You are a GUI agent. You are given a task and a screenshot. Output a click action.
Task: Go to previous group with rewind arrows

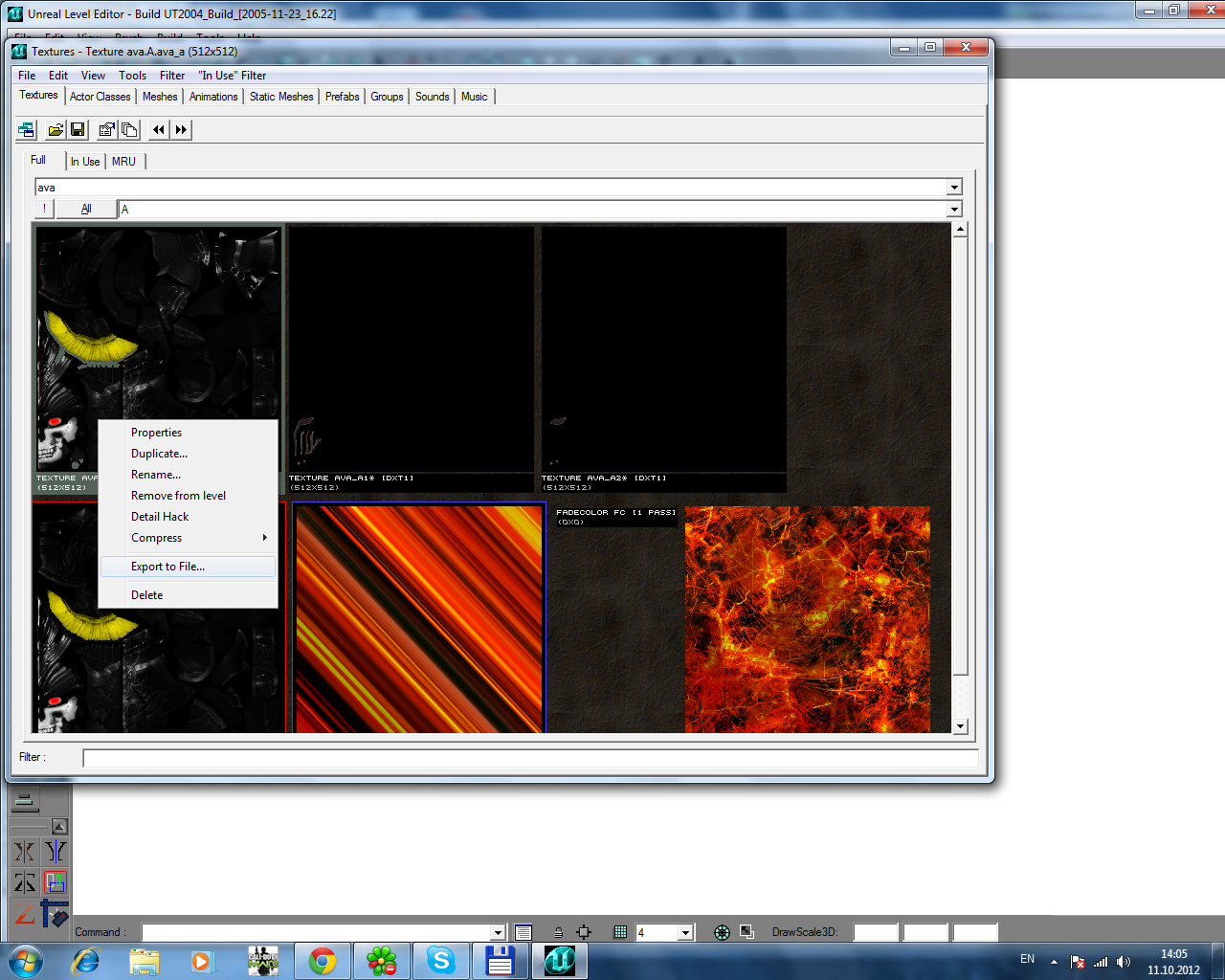pos(159,130)
